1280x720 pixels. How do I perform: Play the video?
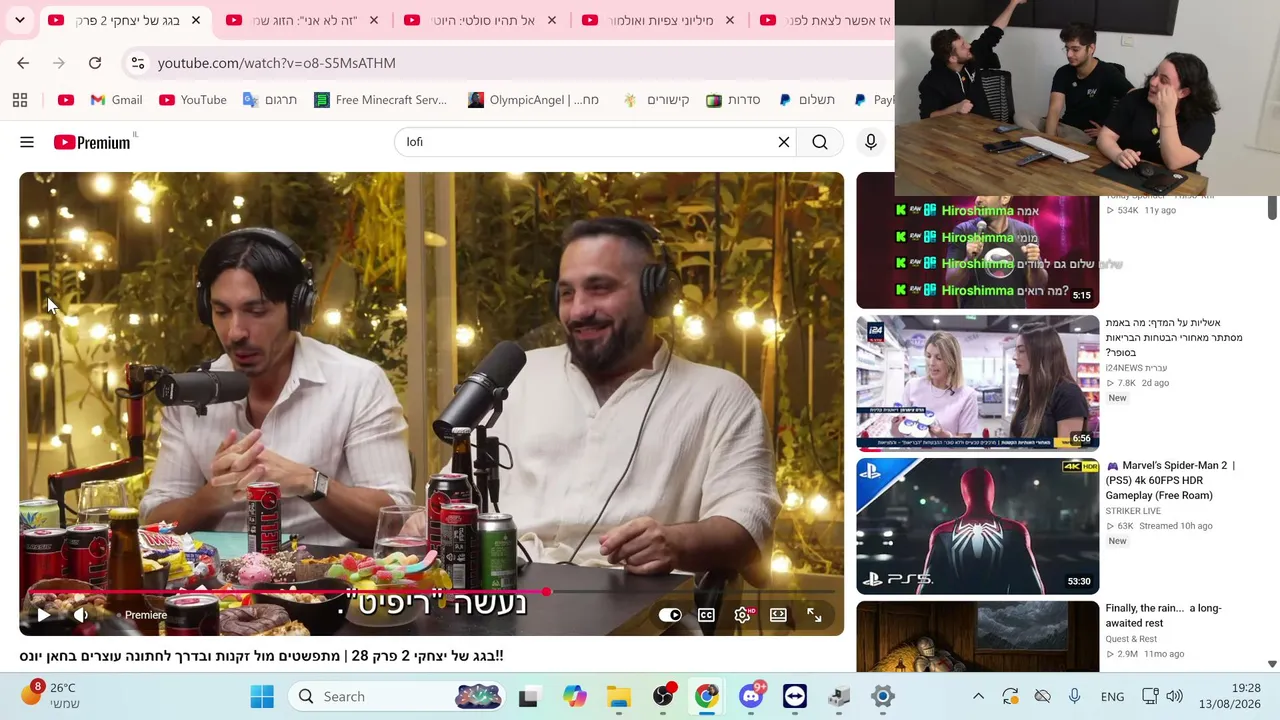(42, 615)
